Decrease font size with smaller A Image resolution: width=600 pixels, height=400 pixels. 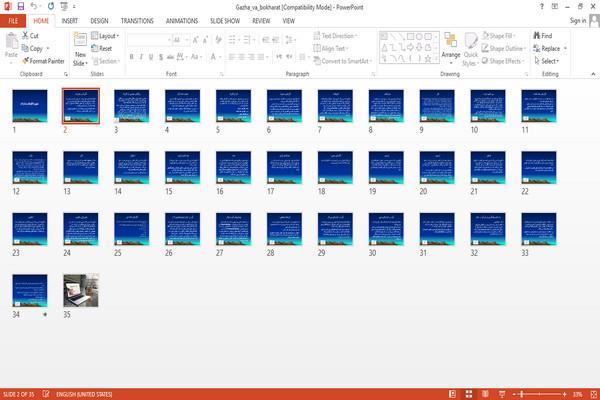coord(205,40)
